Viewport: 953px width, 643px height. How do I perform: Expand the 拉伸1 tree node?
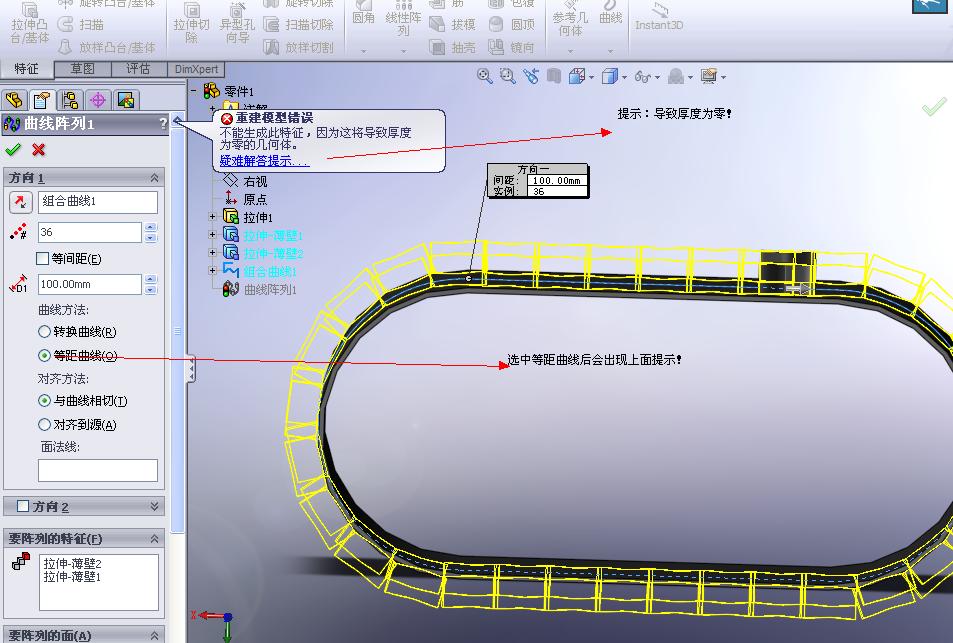click(x=212, y=216)
